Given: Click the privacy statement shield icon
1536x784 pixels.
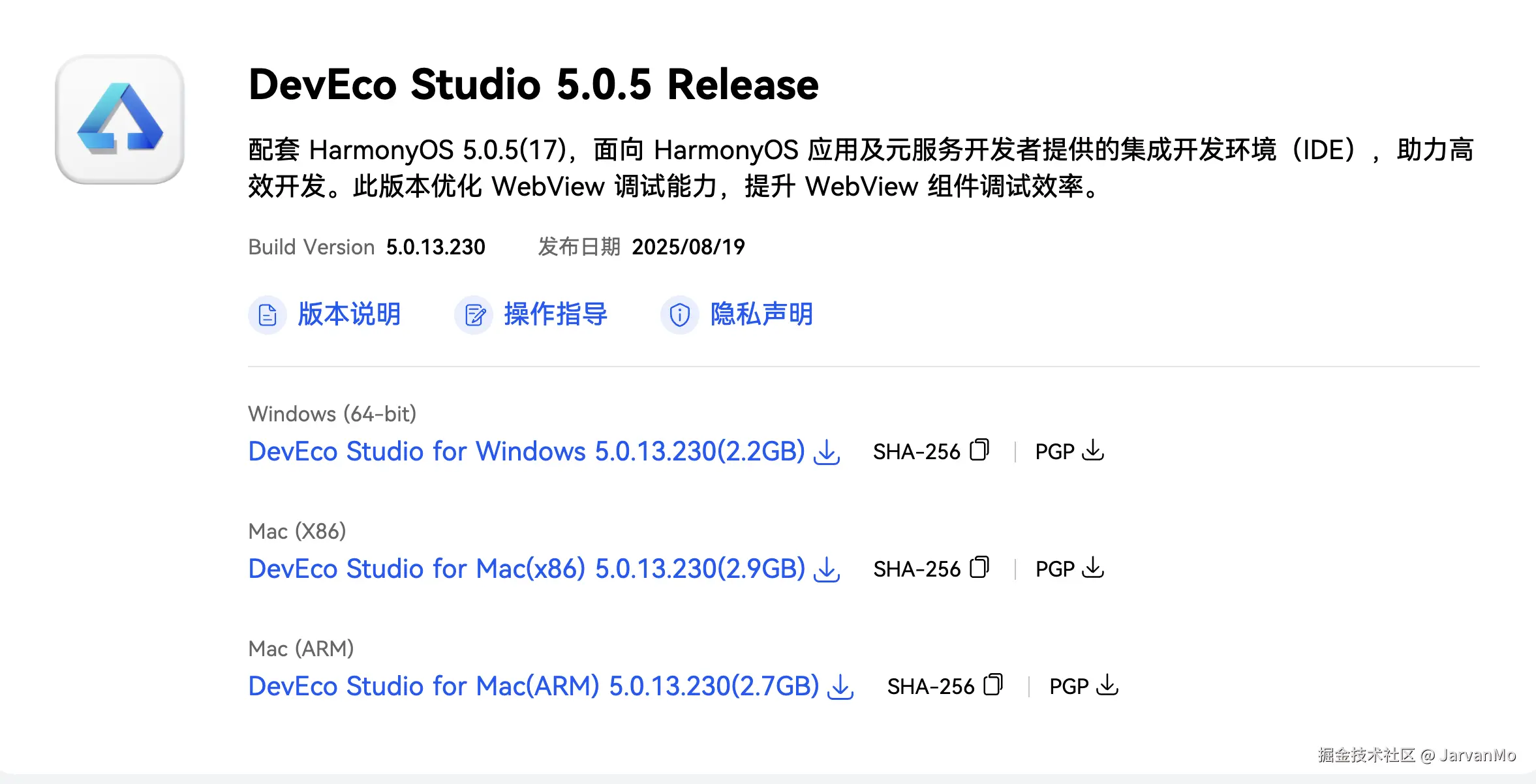Looking at the screenshot, I should pos(680,315).
